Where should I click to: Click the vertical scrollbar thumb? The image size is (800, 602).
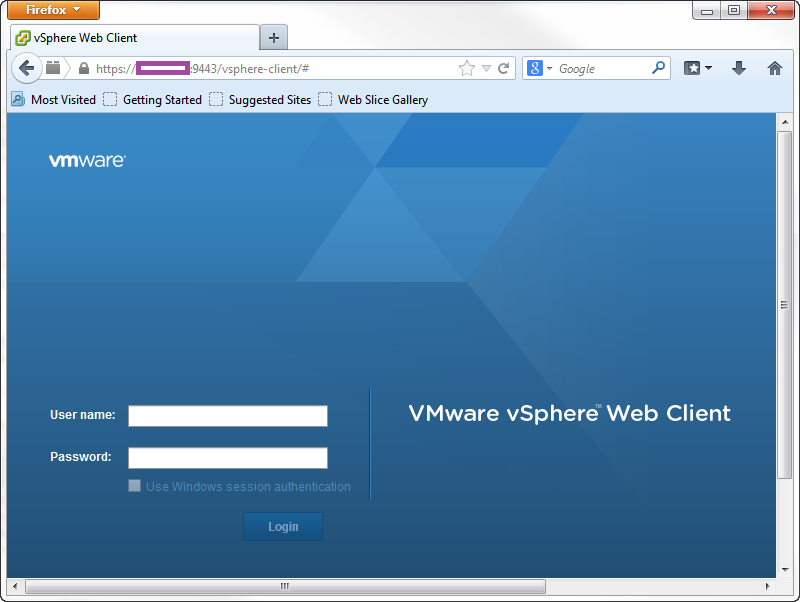coord(785,305)
